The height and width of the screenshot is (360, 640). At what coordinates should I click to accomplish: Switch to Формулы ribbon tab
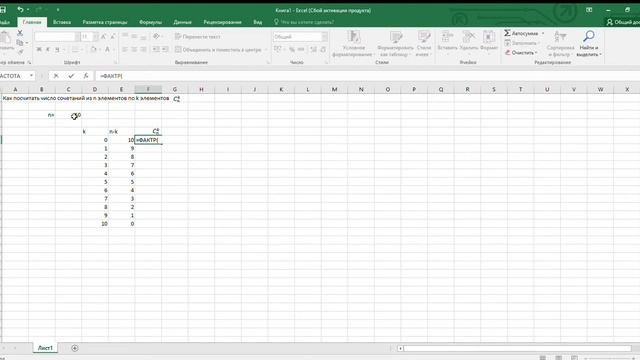(x=151, y=22)
